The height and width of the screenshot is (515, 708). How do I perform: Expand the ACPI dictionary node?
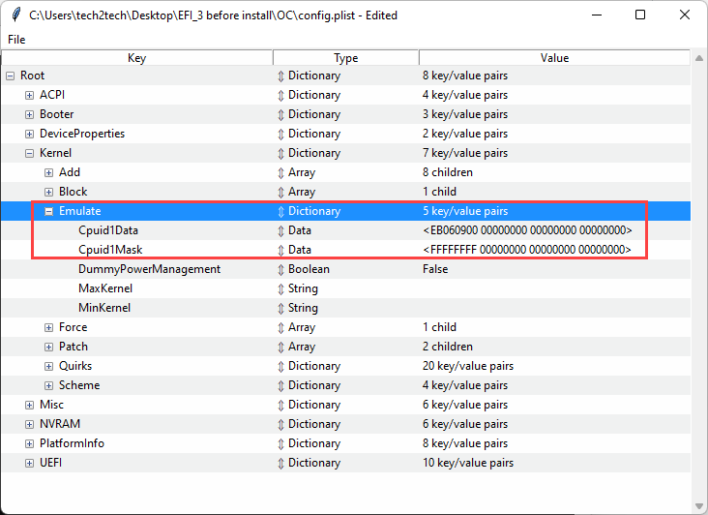coord(30,95)
